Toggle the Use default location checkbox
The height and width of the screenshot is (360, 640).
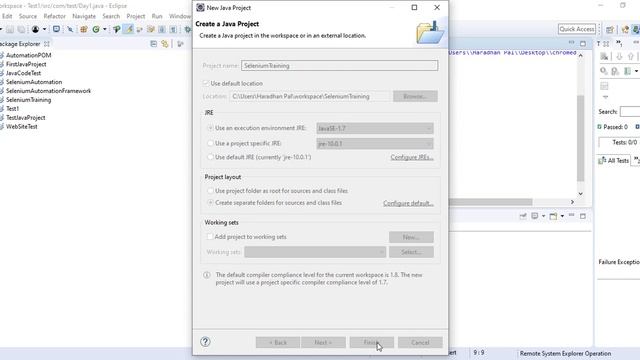(x=206, y=83)
